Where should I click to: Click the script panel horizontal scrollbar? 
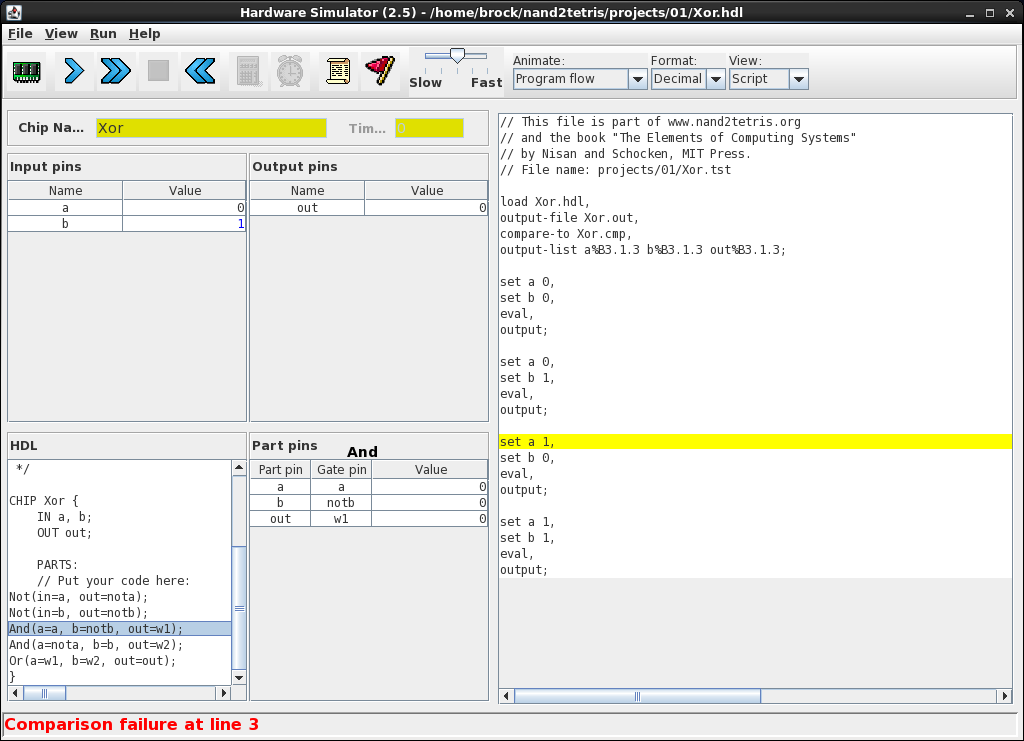(637, 696)
